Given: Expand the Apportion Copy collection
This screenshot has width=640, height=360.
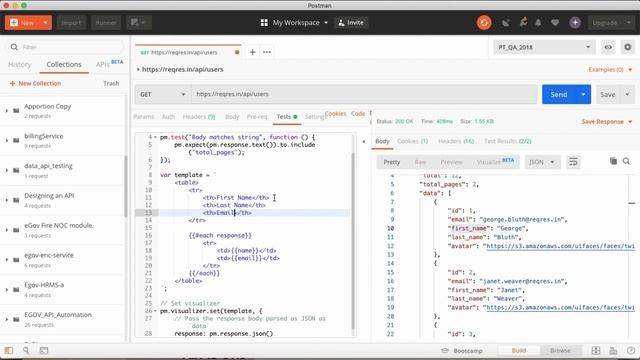Looking at the screenshot, I should (6, 111).
